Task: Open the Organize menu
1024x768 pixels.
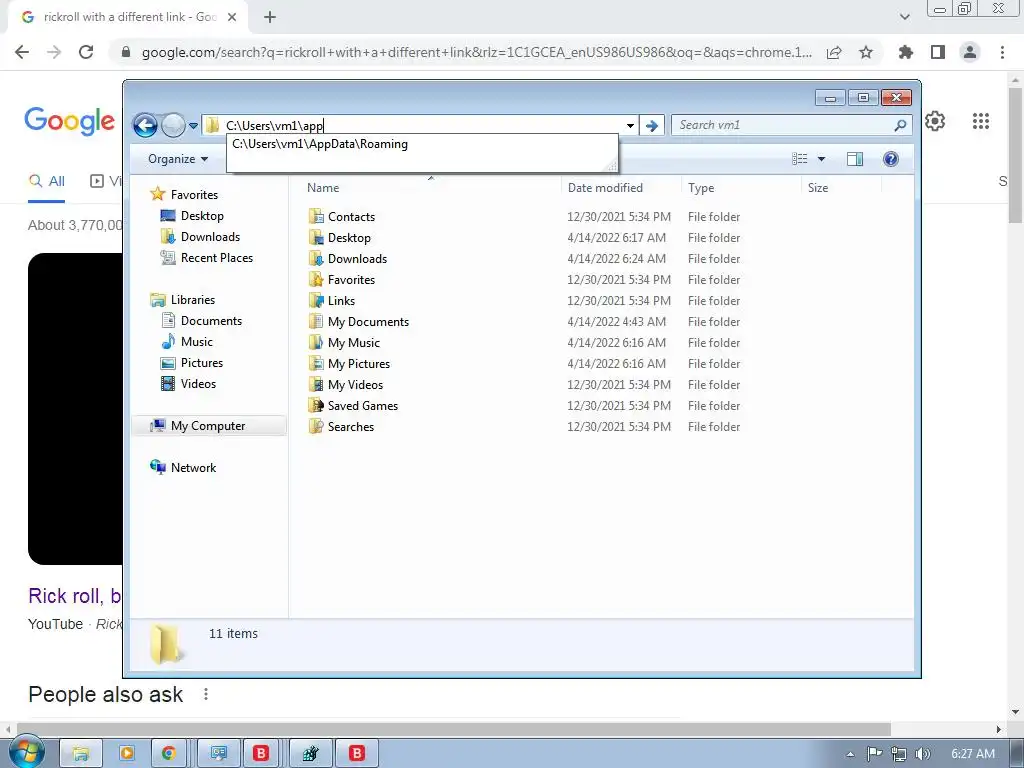Action: tap(178, 159)
